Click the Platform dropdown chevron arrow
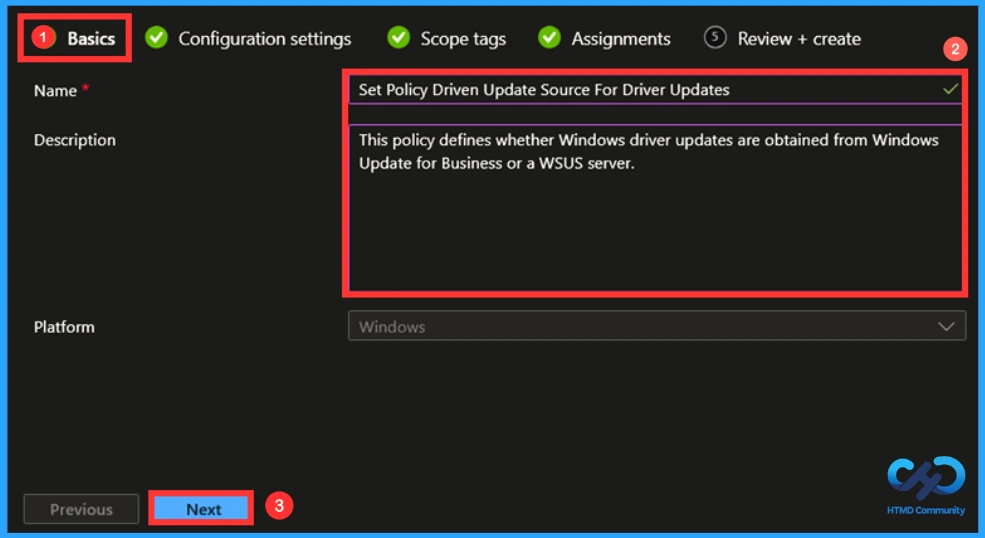 pyautogui.click(x=946, y=327)
